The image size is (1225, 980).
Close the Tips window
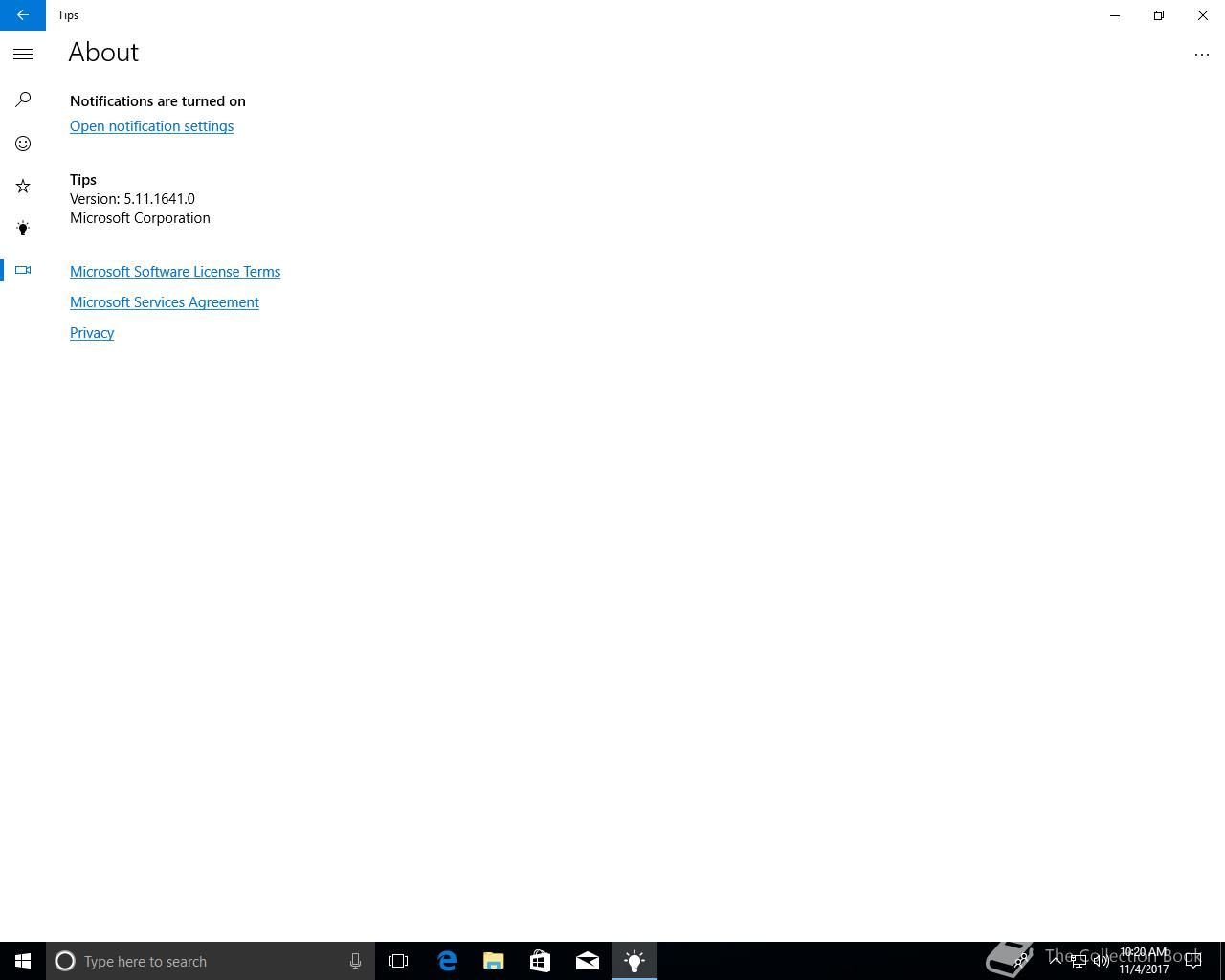point(1203,15)
